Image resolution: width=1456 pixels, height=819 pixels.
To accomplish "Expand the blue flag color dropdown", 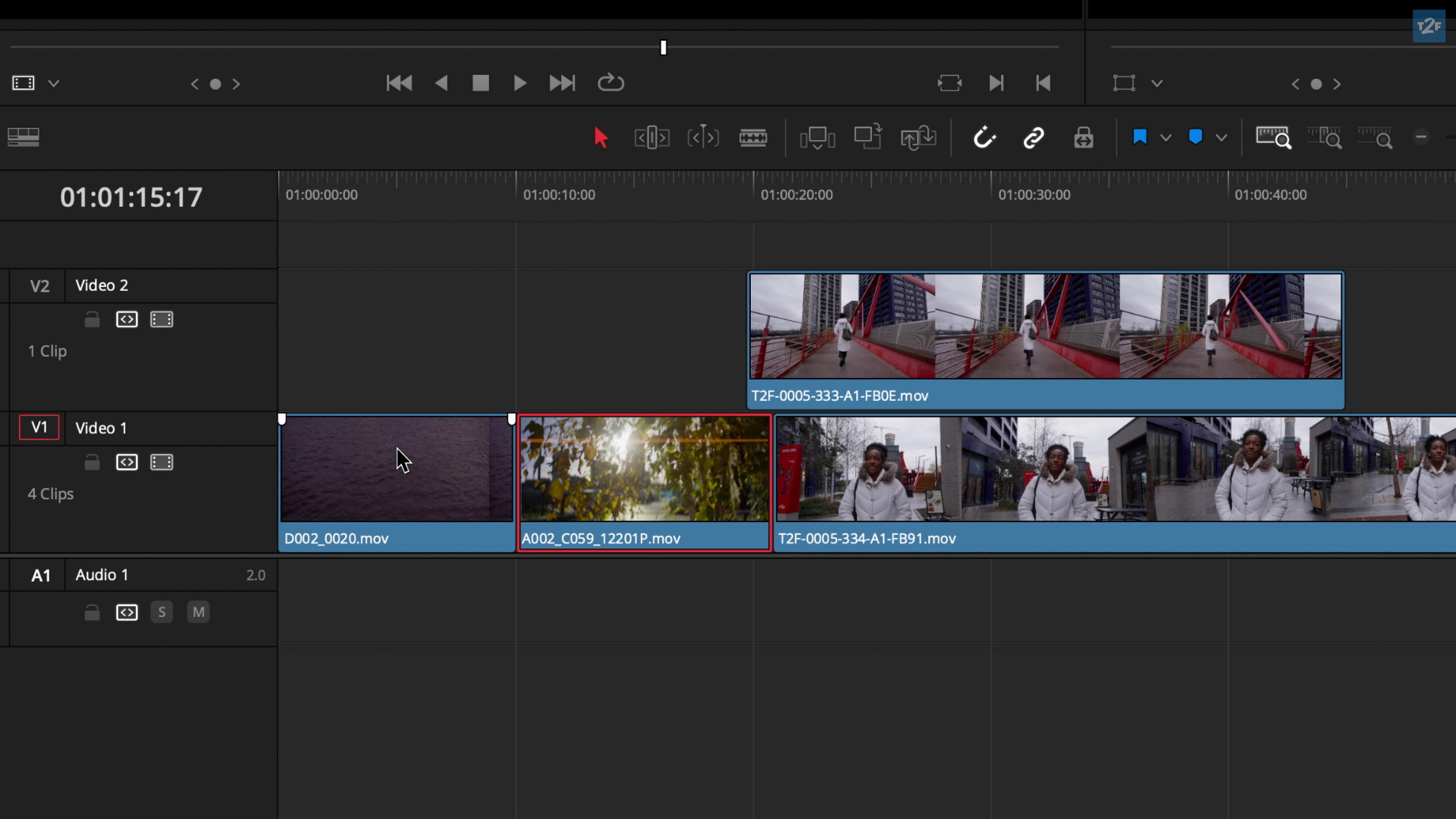I will click(1166, 138).
